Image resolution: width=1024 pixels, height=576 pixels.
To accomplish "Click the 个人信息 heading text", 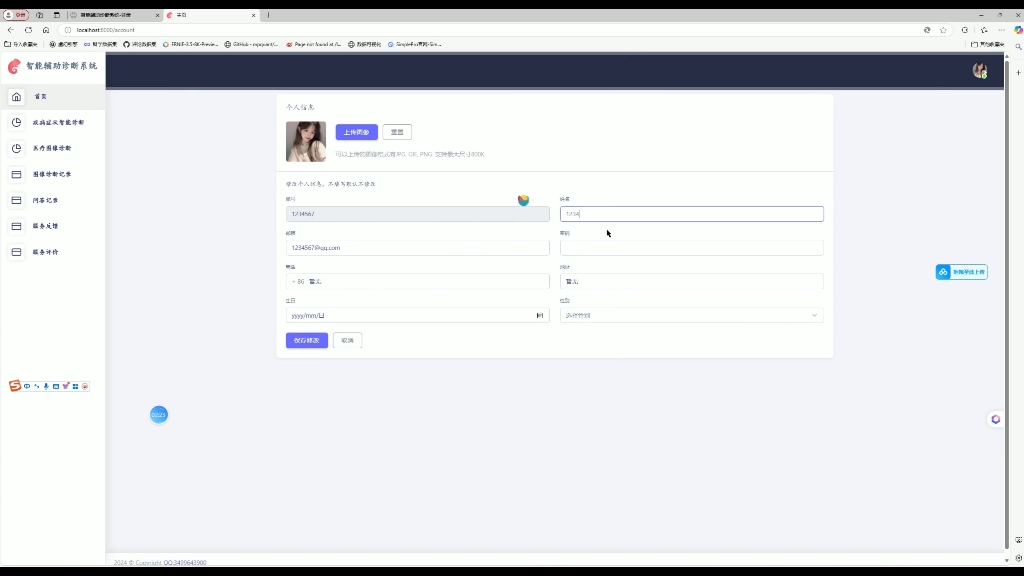I will tap(300, 107).
